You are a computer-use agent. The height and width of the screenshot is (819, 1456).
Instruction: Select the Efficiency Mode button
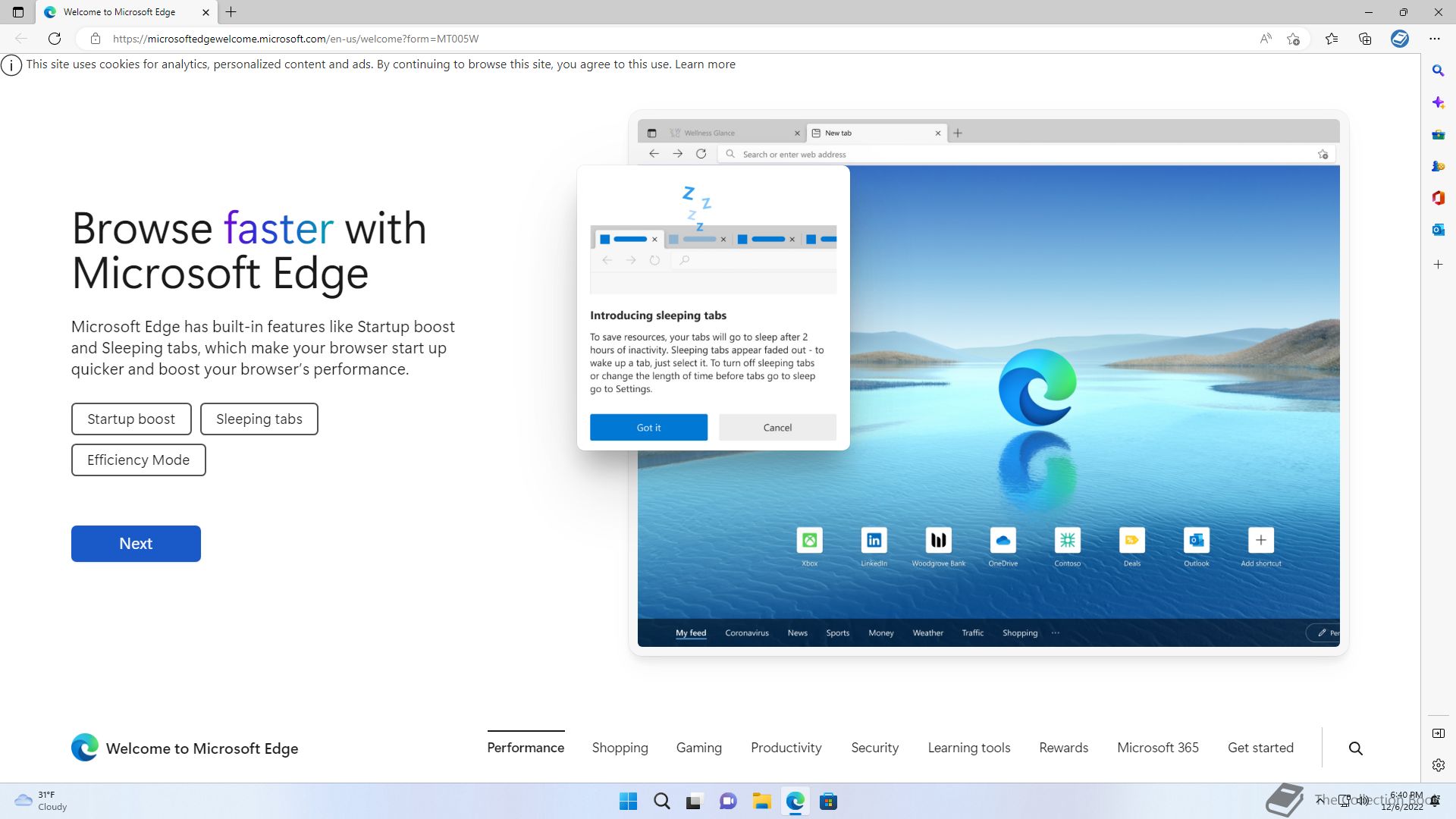(139, 460)
